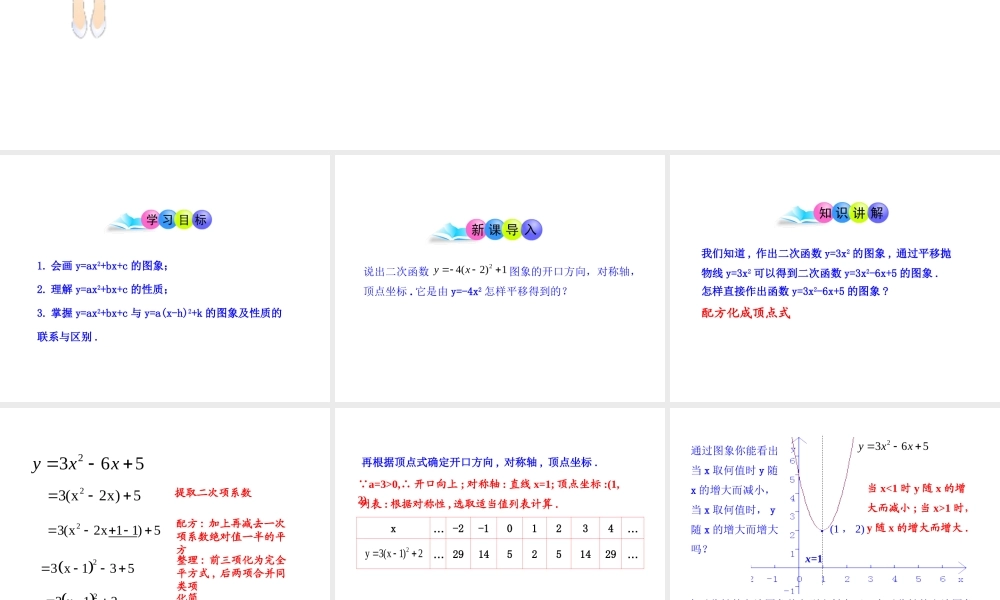Click the book icon beside 知识讲解

[x=798, y=213]
